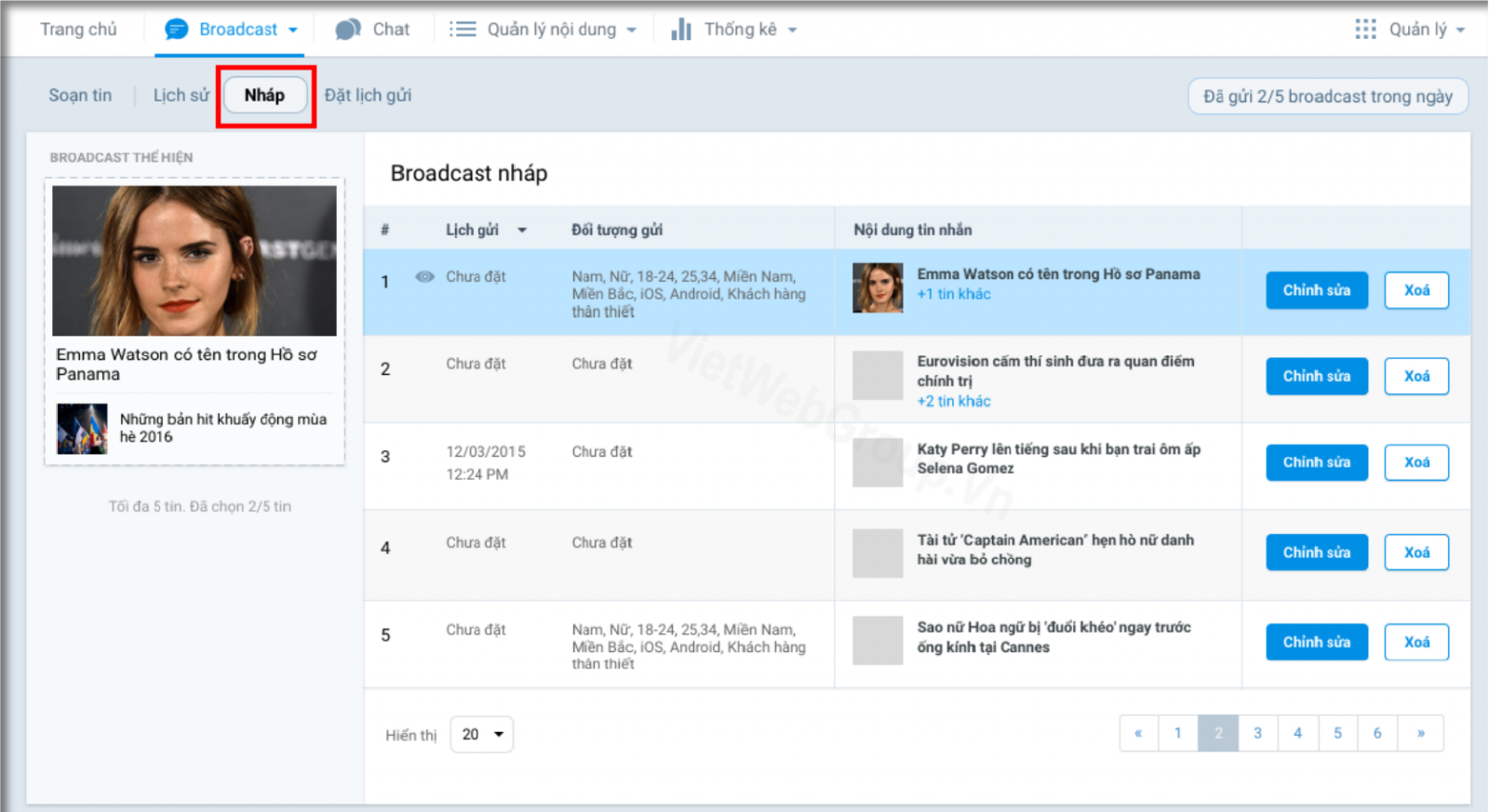Click Chỉnh sửa for the Katy Perry draft
Screen dimensions: 1489x812
[x=1316, y=462]
